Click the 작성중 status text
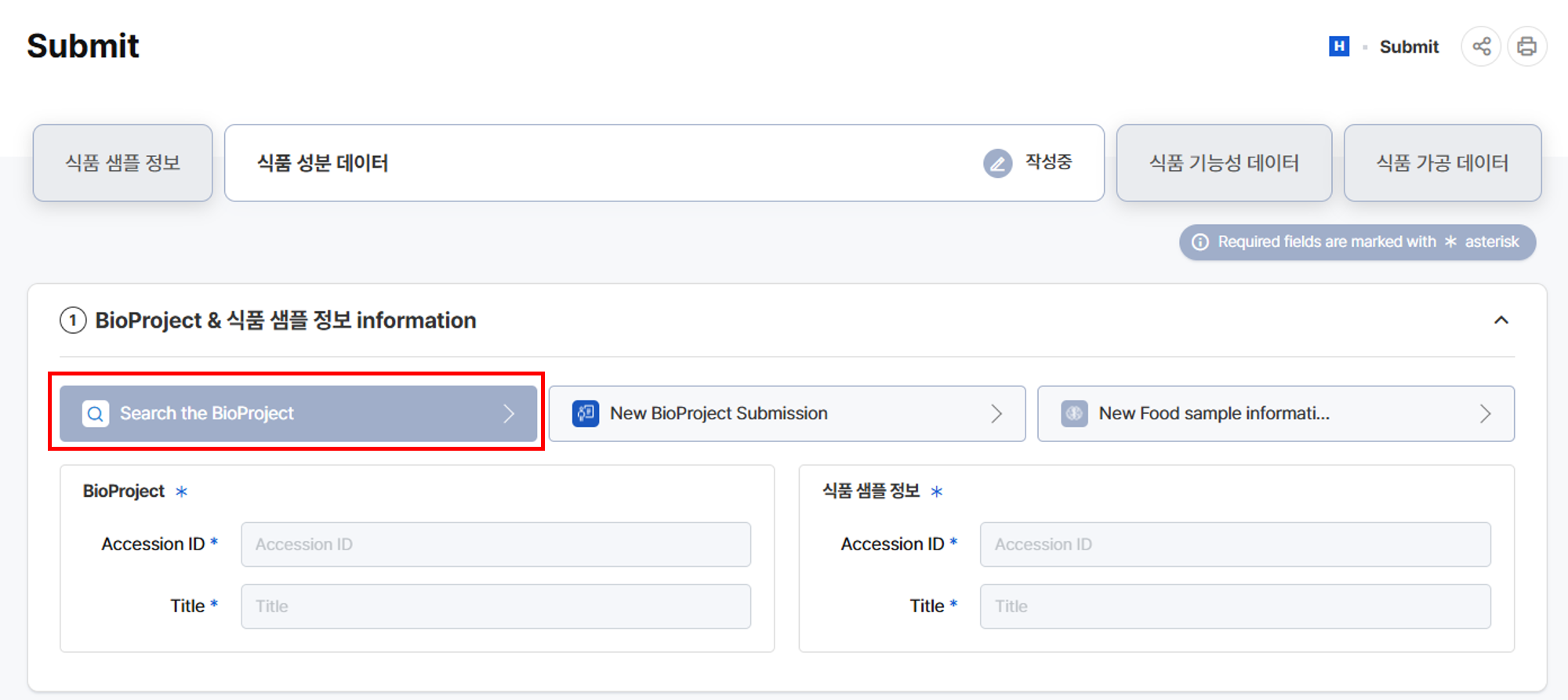Image resolution: width=1568 pixels, height=700 pixels. [1048, 162]
